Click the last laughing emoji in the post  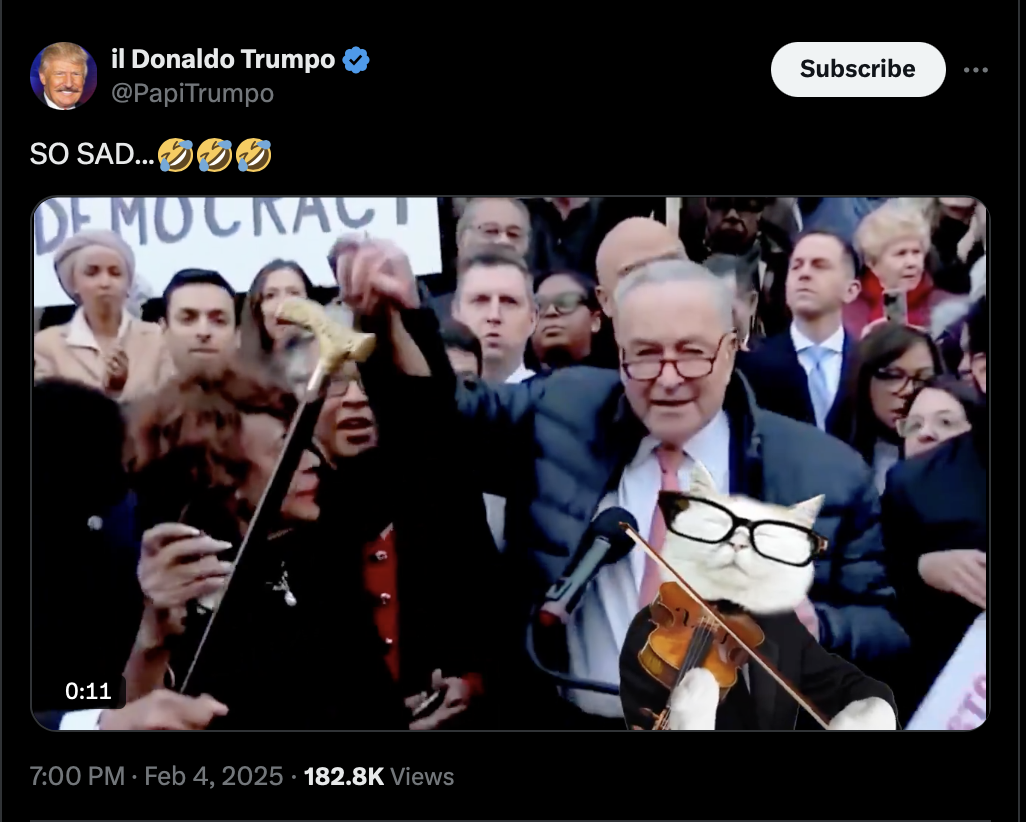click(254, 155)
